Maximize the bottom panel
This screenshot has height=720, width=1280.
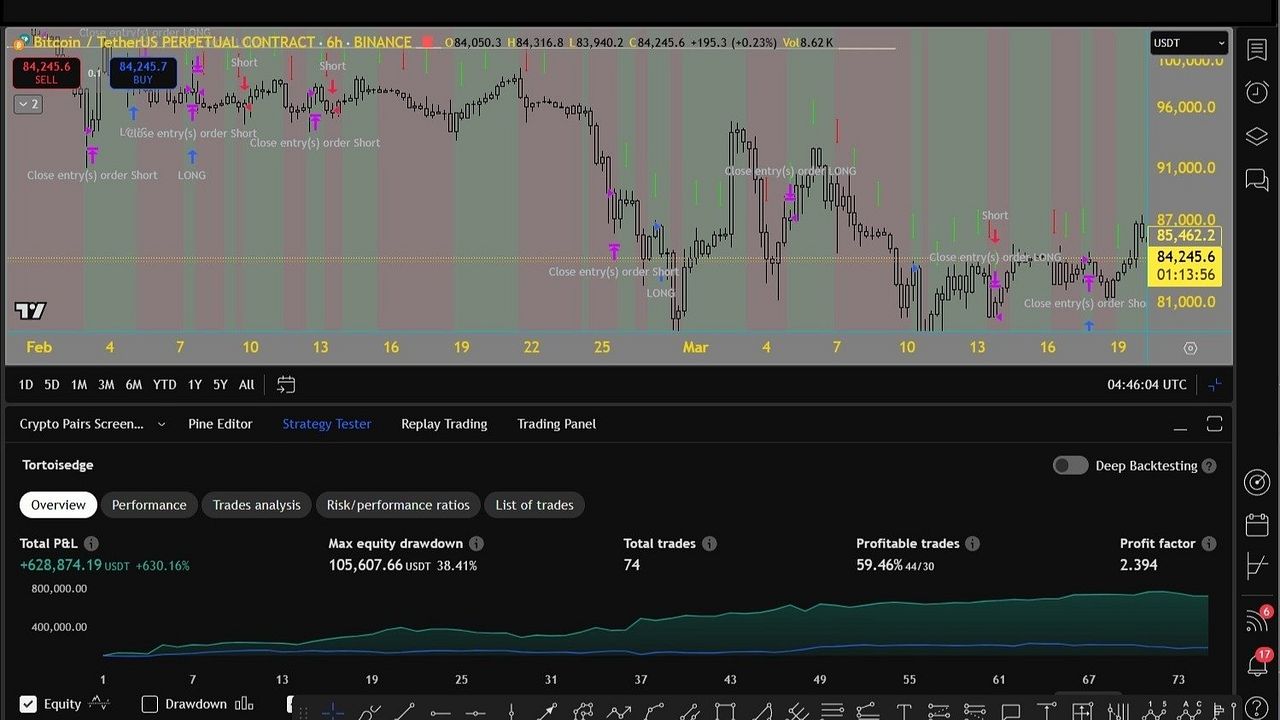pyautogui.click(x=1214, y=424)
